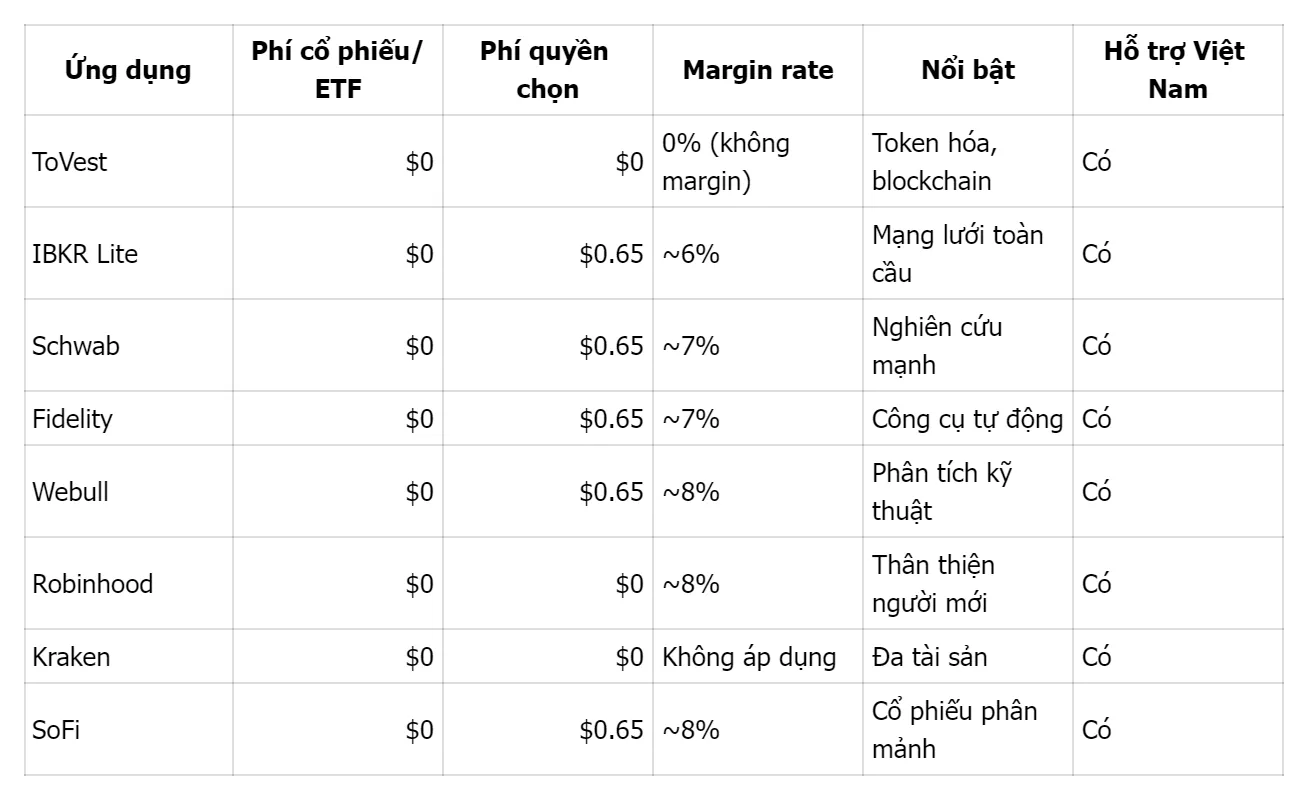
Task: Select the IBKR Lite row label
Action: click(85, 254)
